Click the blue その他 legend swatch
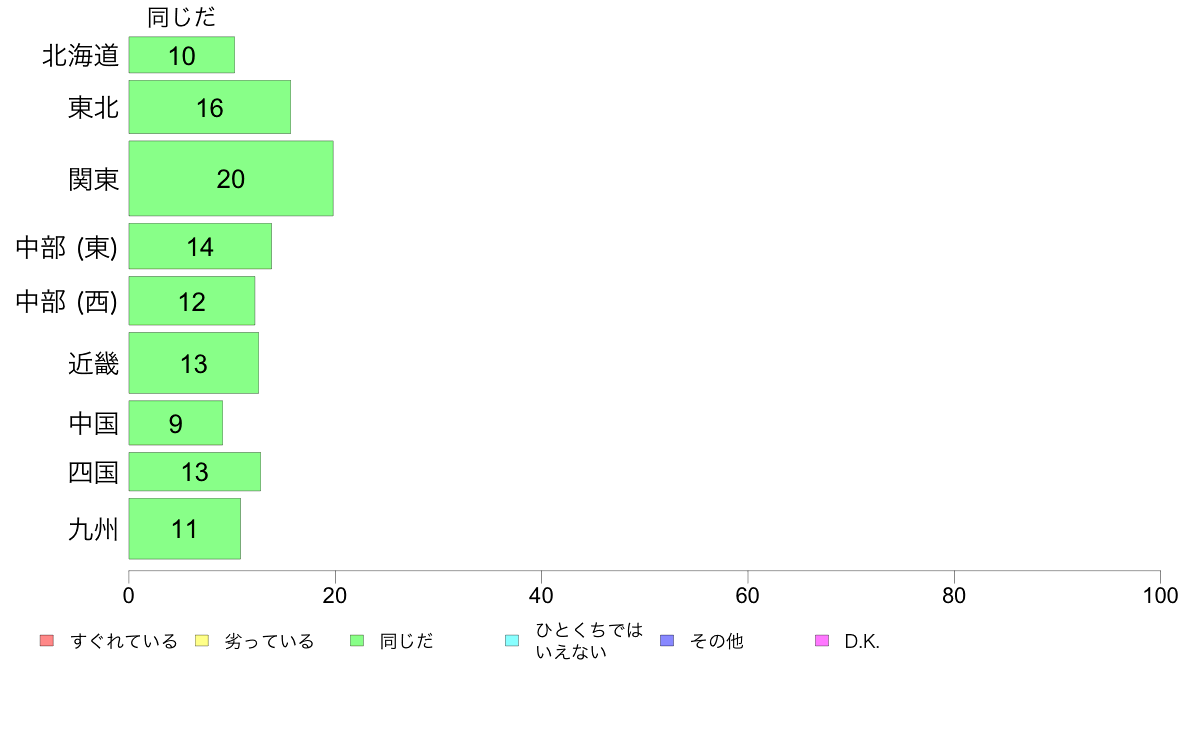The width and height of the screenshot is (1188, 736). (667, 641)
